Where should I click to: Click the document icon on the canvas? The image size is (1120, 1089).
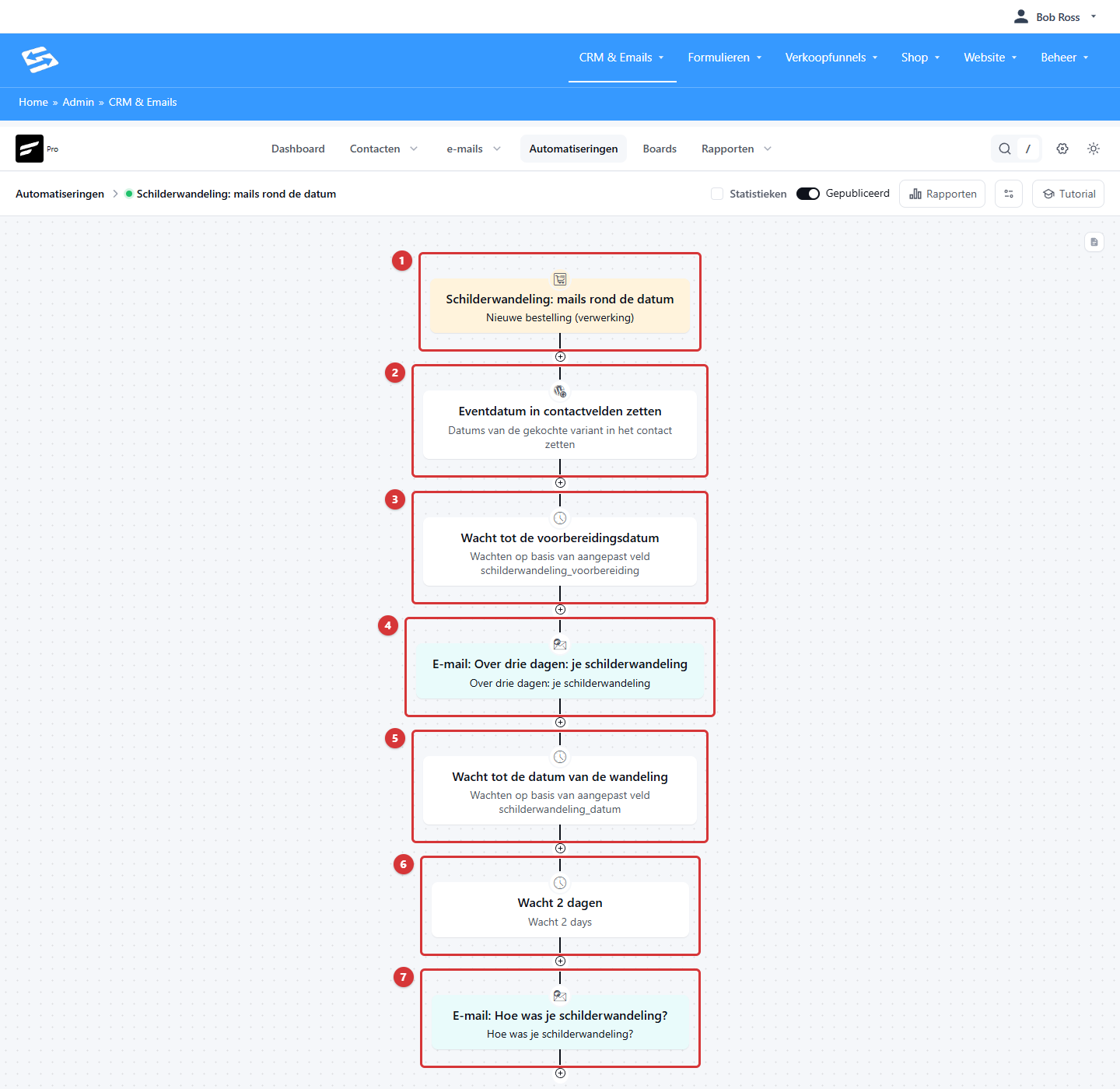[1094, 242]
